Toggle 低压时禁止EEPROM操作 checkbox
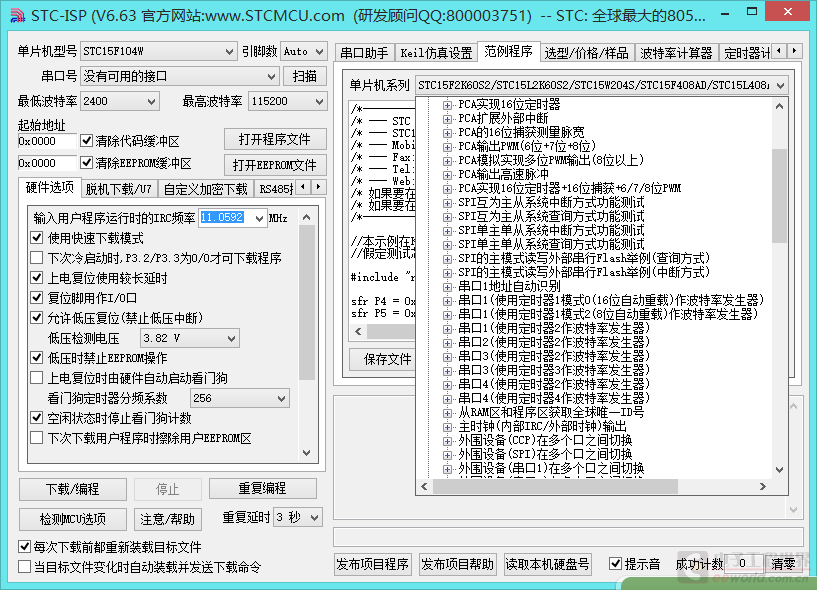Viewport: 817px width, 590px height. tap(36, 358)
